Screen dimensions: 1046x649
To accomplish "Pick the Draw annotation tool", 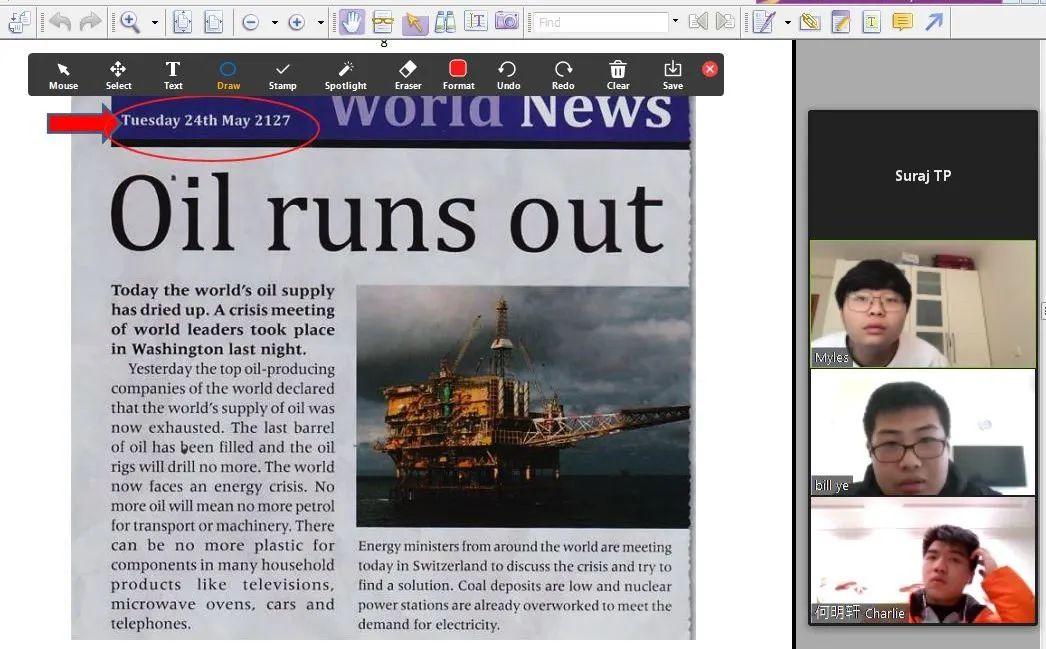I will coord(228,75).
